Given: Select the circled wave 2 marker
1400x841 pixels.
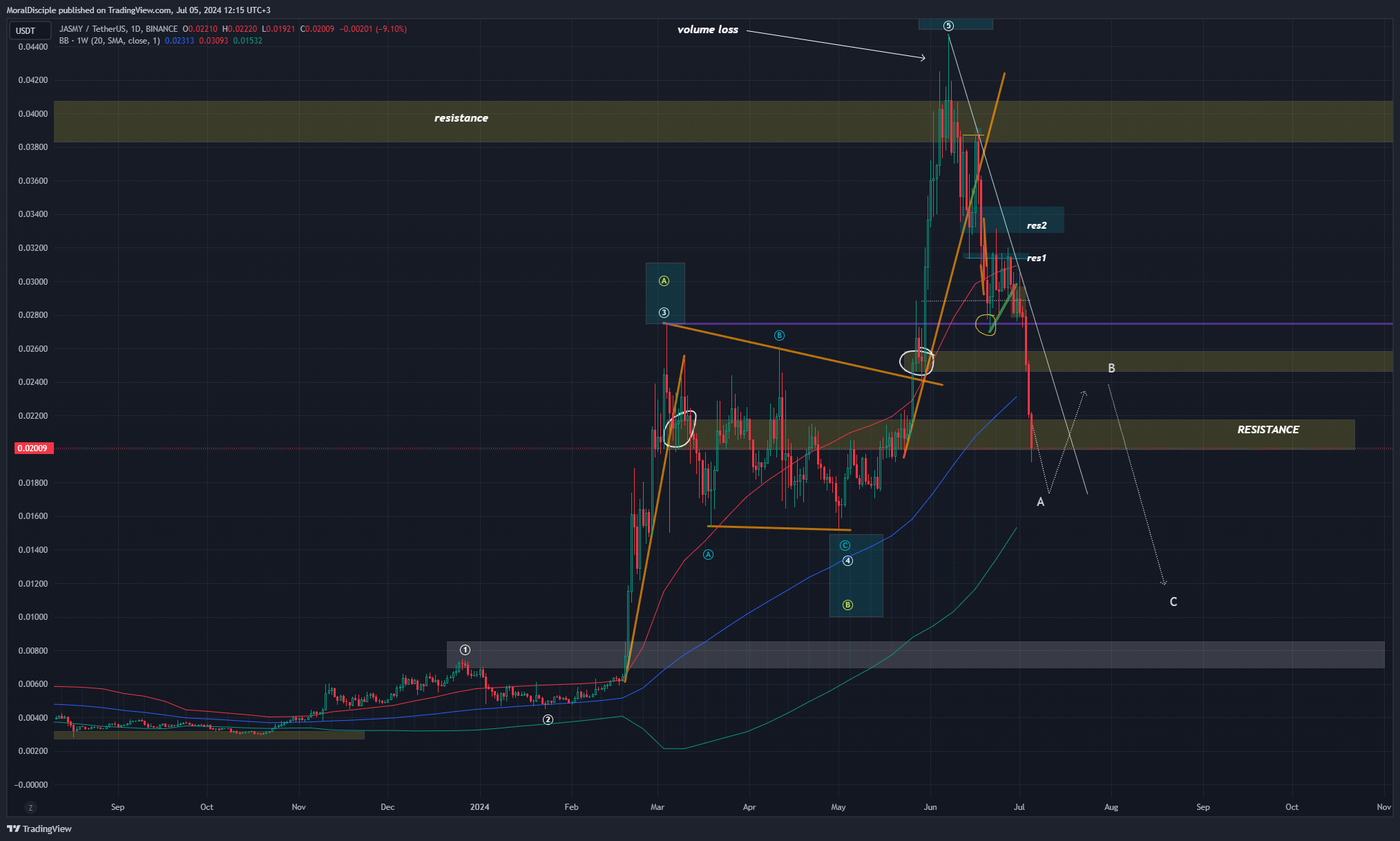Looking at the screenshot, I should coord(548,719).
